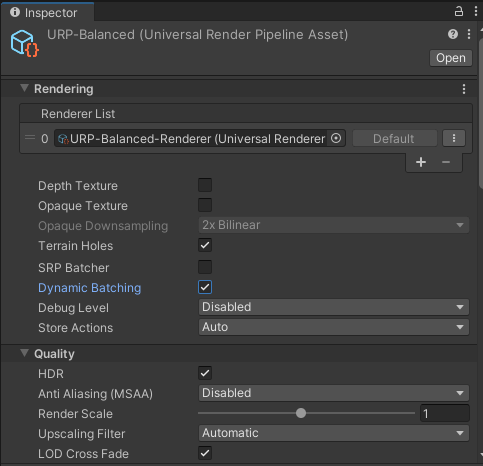
Task: Click the SRP Batcher label
Action: click(73, 268)
